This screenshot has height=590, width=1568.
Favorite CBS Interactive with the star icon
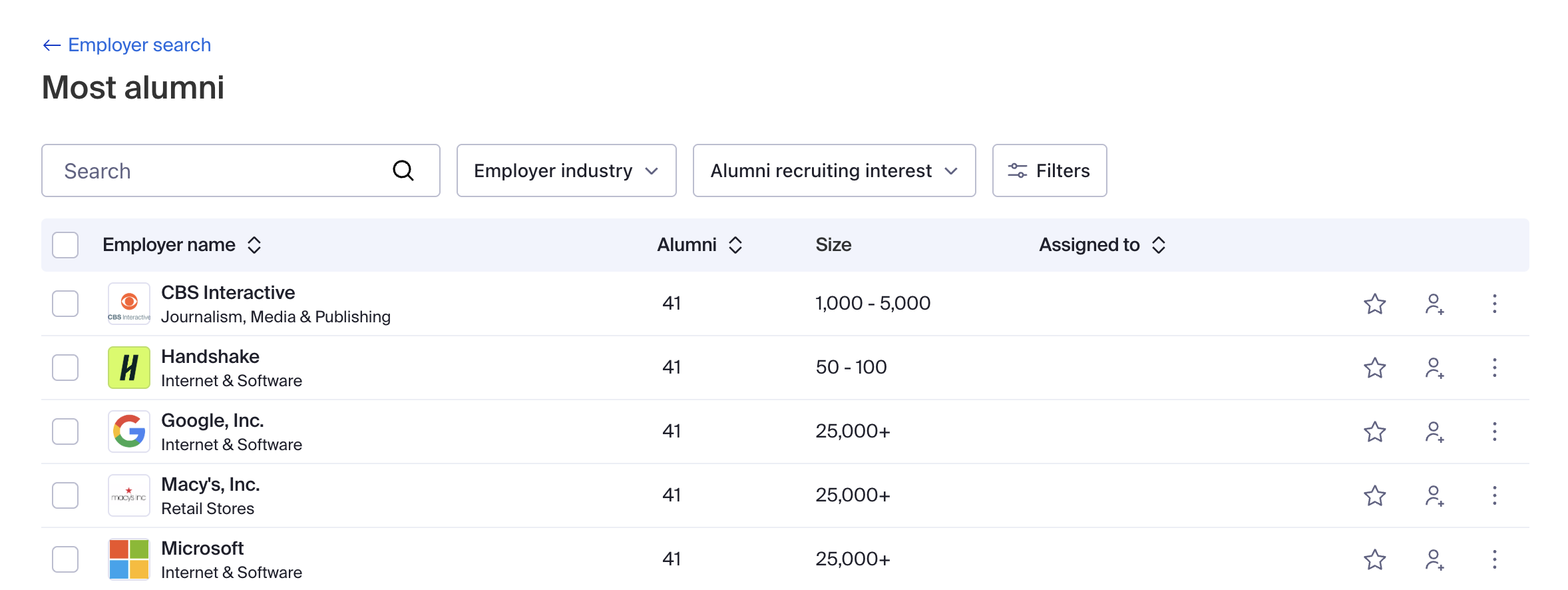(1374, 304)
